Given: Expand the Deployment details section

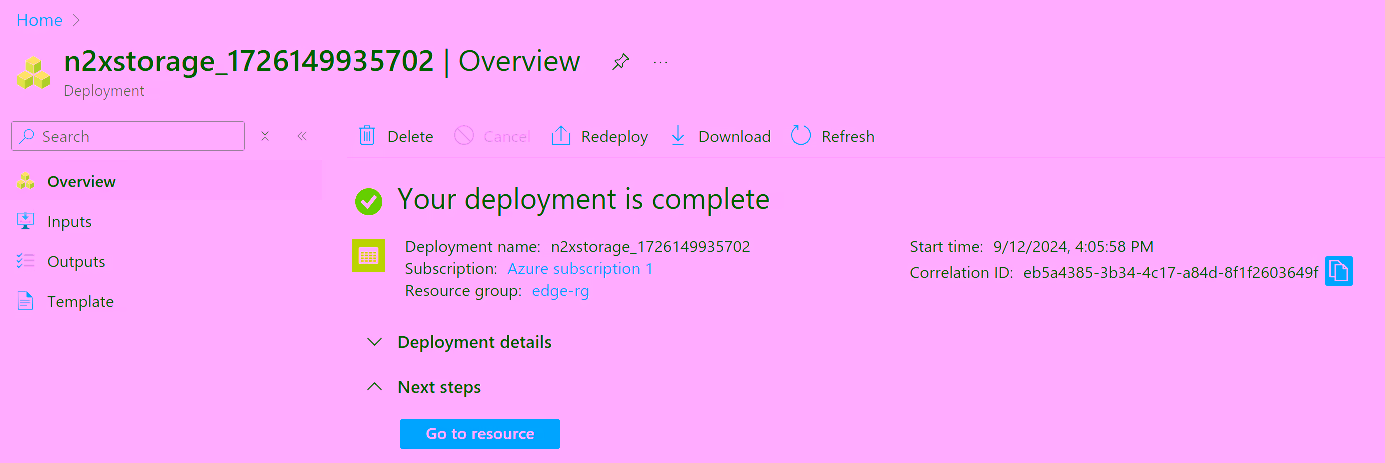Looking at the screenshot, I should 460,342.
